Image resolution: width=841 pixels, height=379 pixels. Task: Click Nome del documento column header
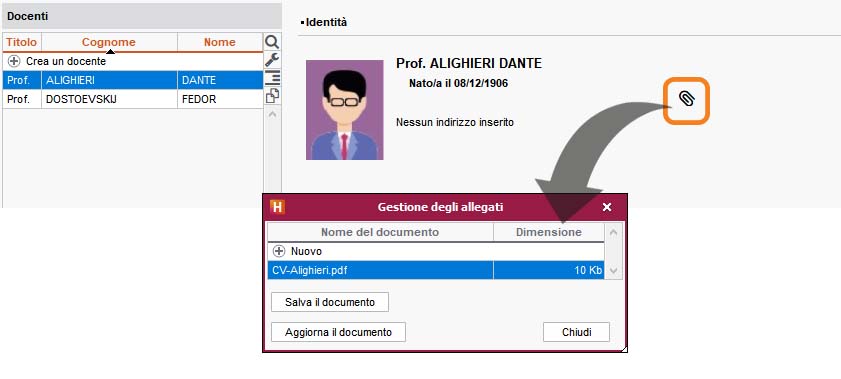click(380, 232)
